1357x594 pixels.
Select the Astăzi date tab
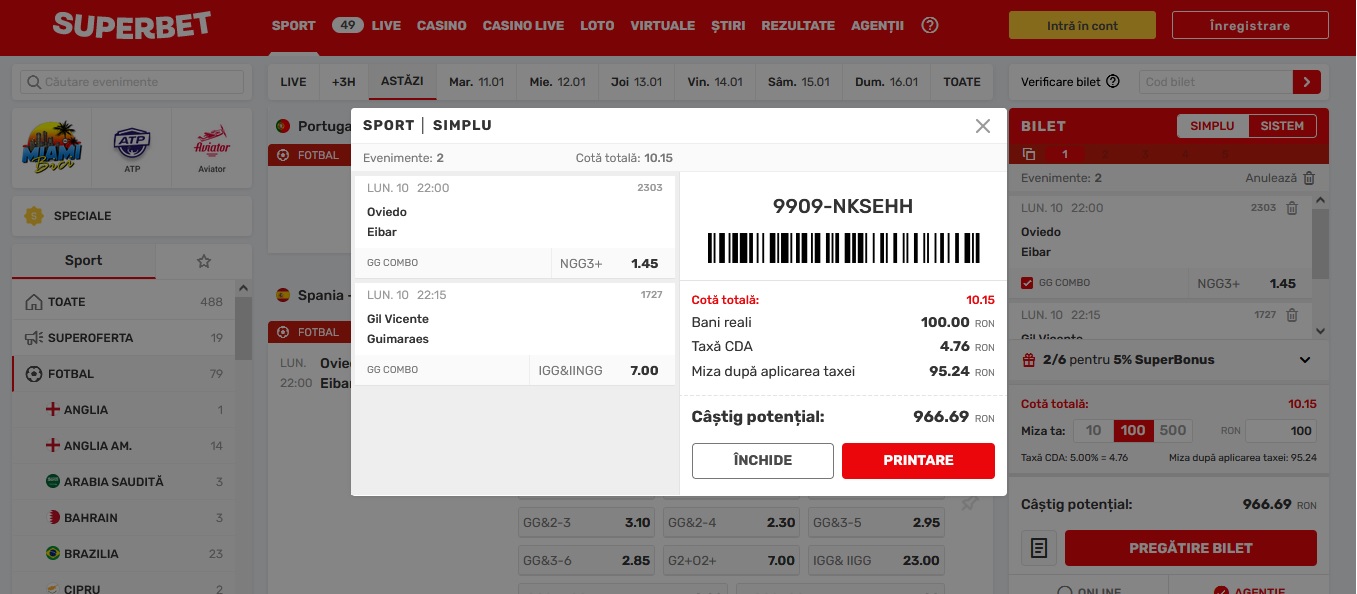coord(402,82)
